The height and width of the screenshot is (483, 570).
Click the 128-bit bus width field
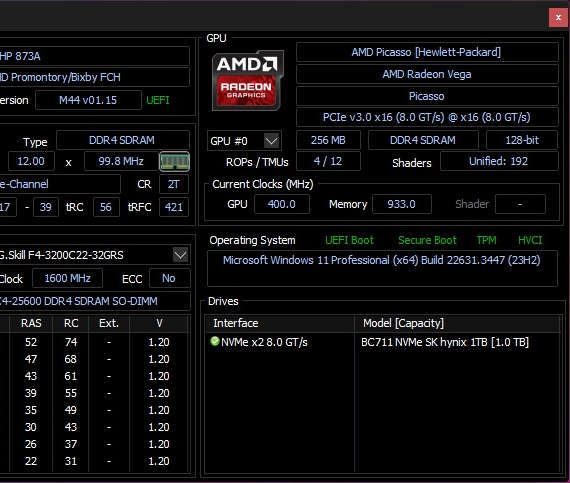click(x=522, y=140)
